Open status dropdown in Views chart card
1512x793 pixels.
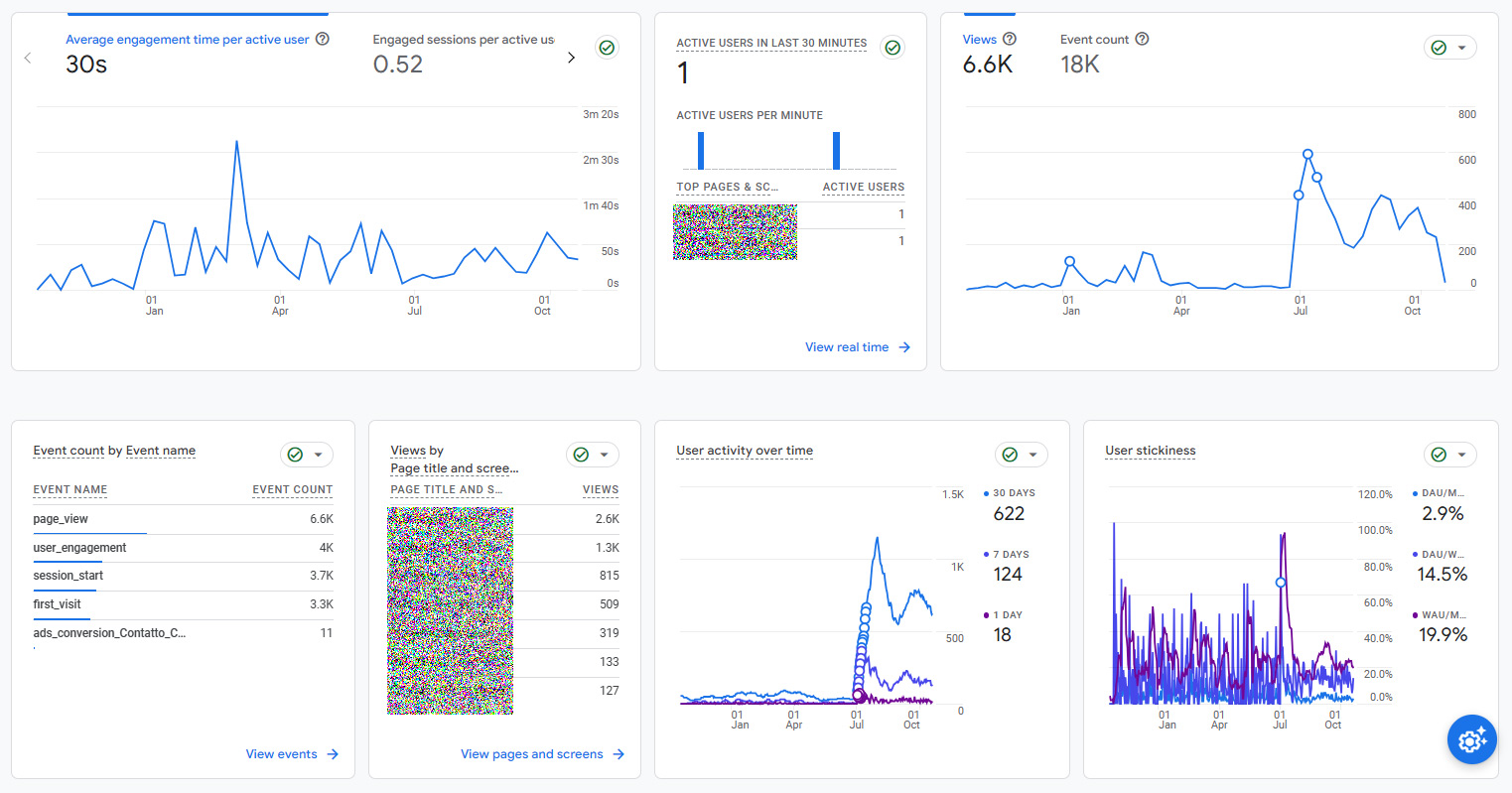pos(1450,48)
